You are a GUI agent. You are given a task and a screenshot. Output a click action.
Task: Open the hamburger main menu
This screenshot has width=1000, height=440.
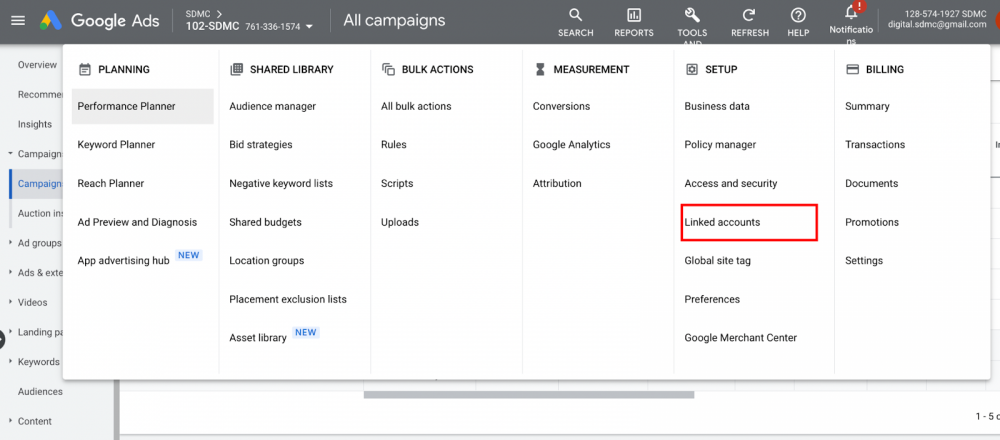[x=18, y=20]
